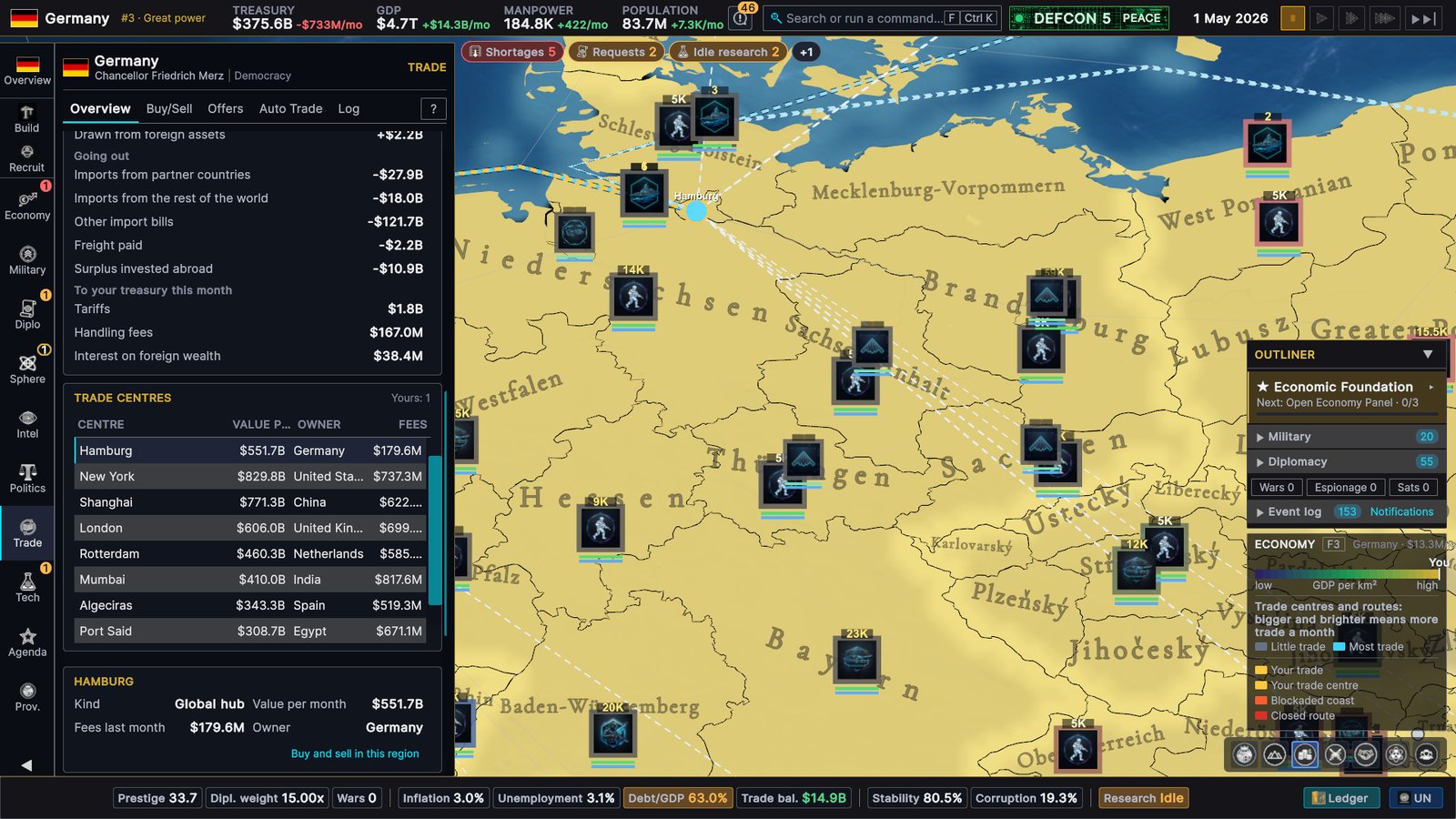This screenshot has height=819, width=1456.
Task: Click the trade centres list scrollbar
Action: click(x=435, y=530)
